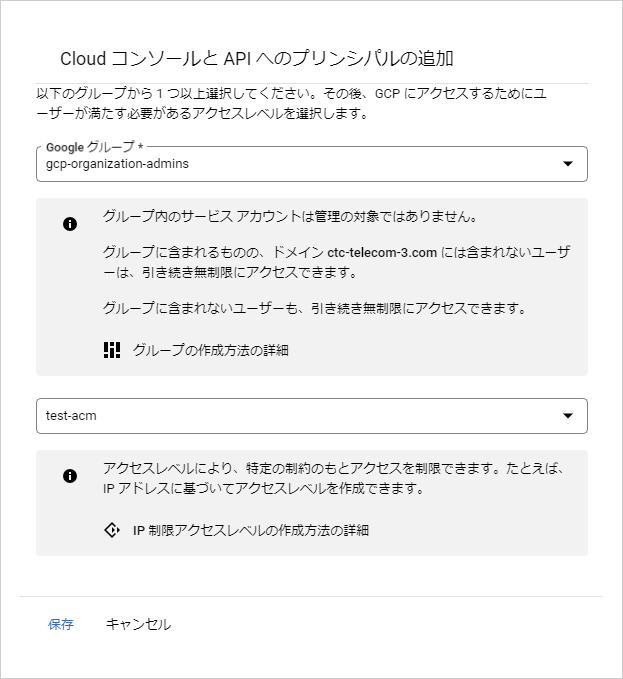The width and height of the screenshot is (623, 679).
Task: Open IP 制限アクセスレベルの作成方法の詳細 link
Action: [251, 530]
